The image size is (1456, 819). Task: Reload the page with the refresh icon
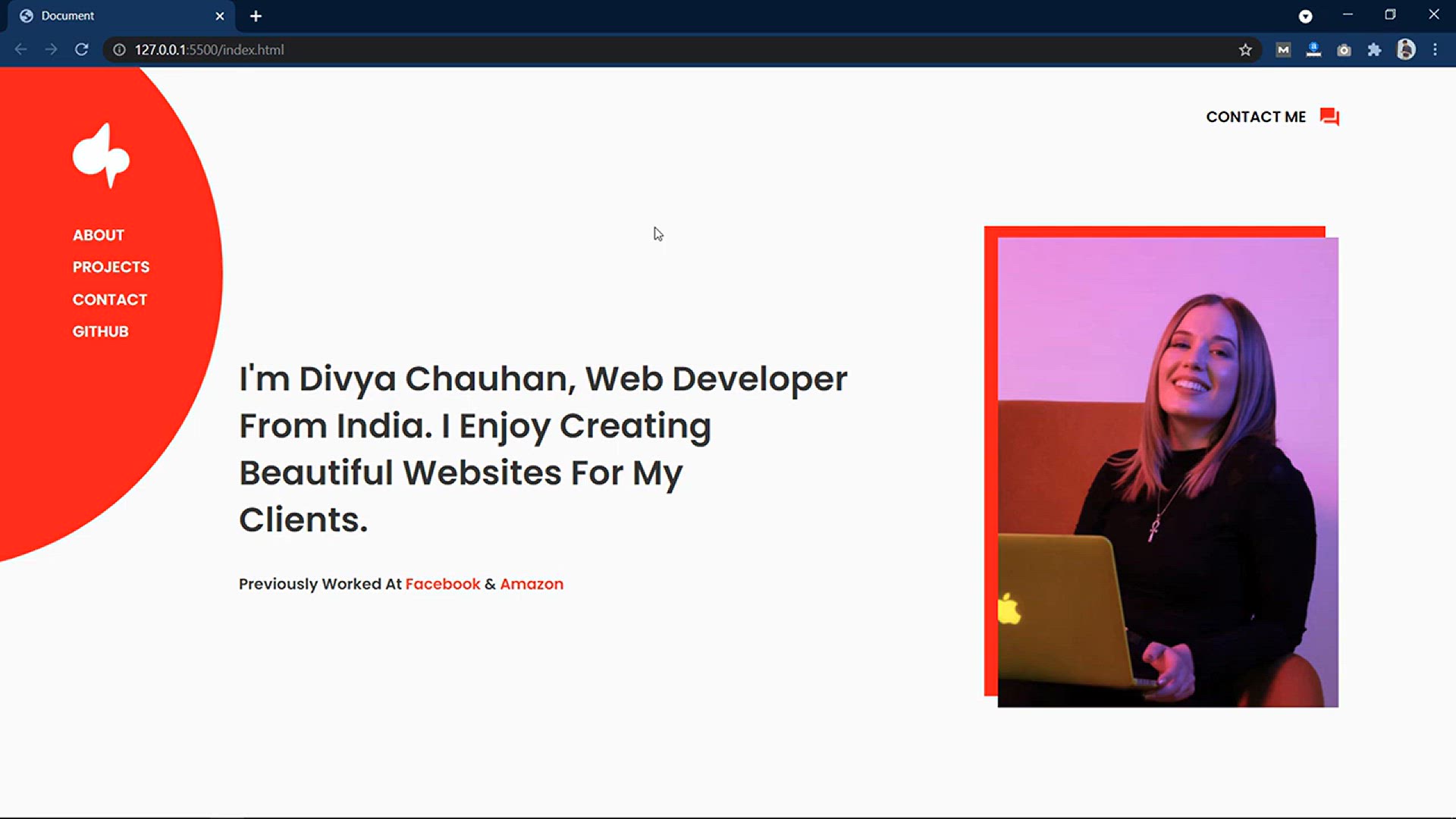82,49
